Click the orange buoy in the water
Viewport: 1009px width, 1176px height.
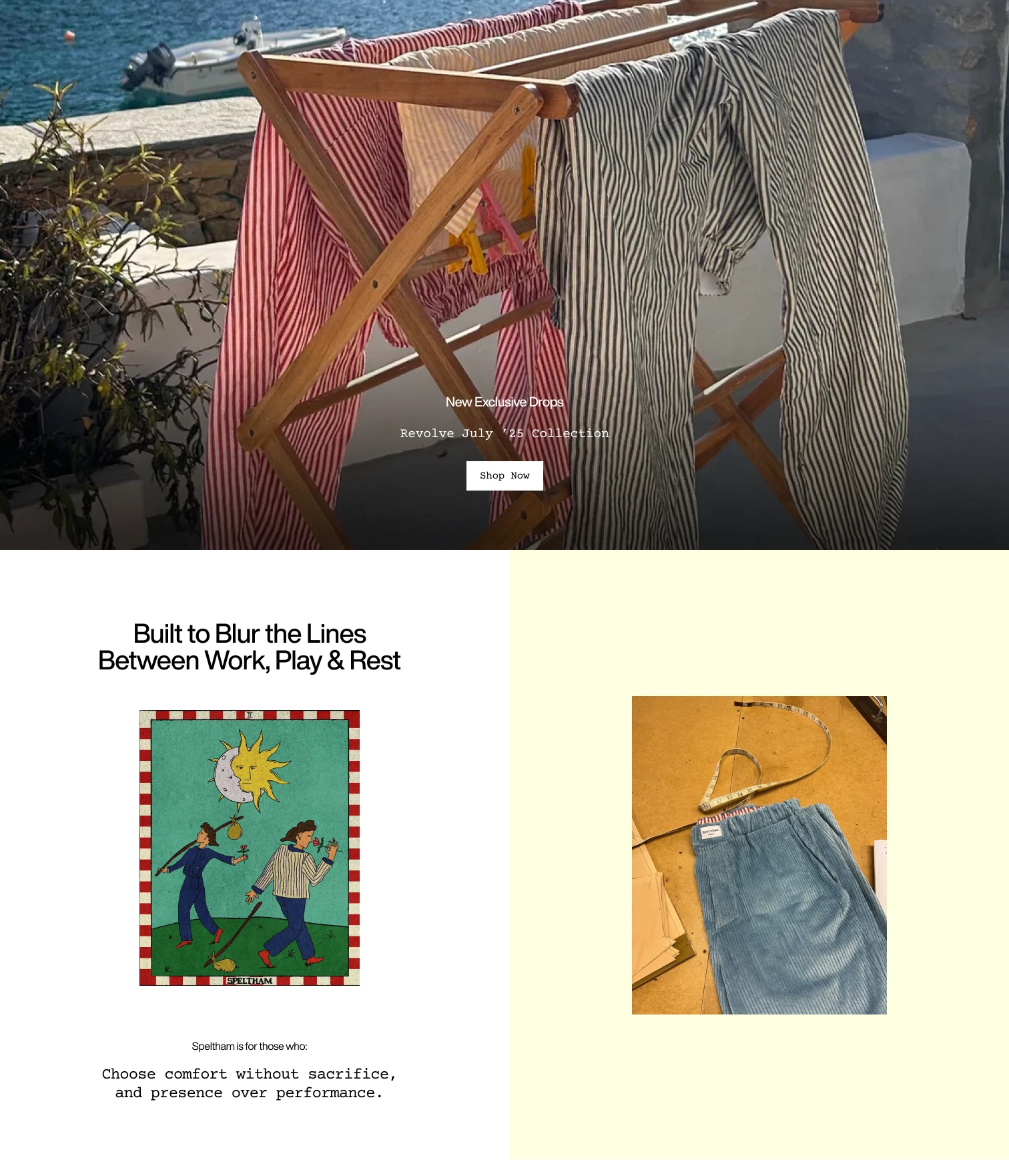coord(69,35)
